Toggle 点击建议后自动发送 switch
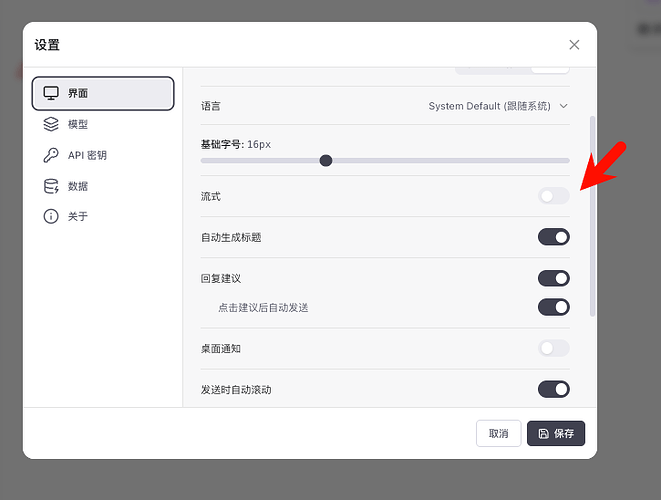The height and width of the screenshot is (500, 661). 554,307
